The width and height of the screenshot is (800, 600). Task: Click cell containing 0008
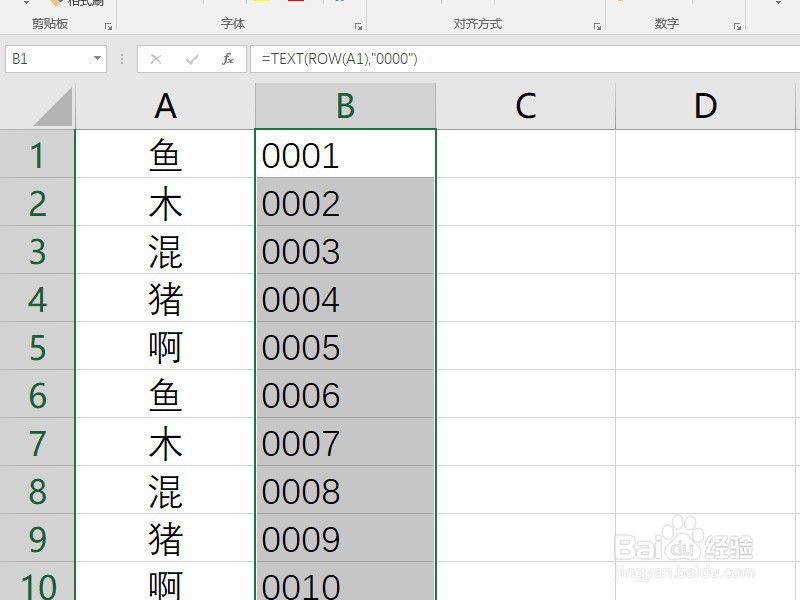345,490
